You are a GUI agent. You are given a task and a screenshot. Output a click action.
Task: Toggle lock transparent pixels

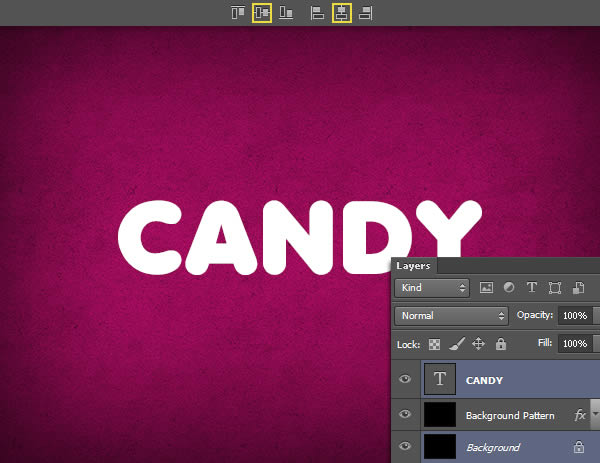click(433, 344)
